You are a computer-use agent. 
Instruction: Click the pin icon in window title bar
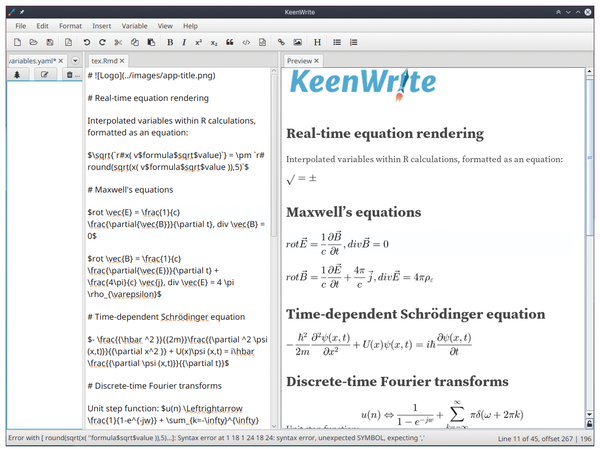pyautogui.click(x=22, y=12)
